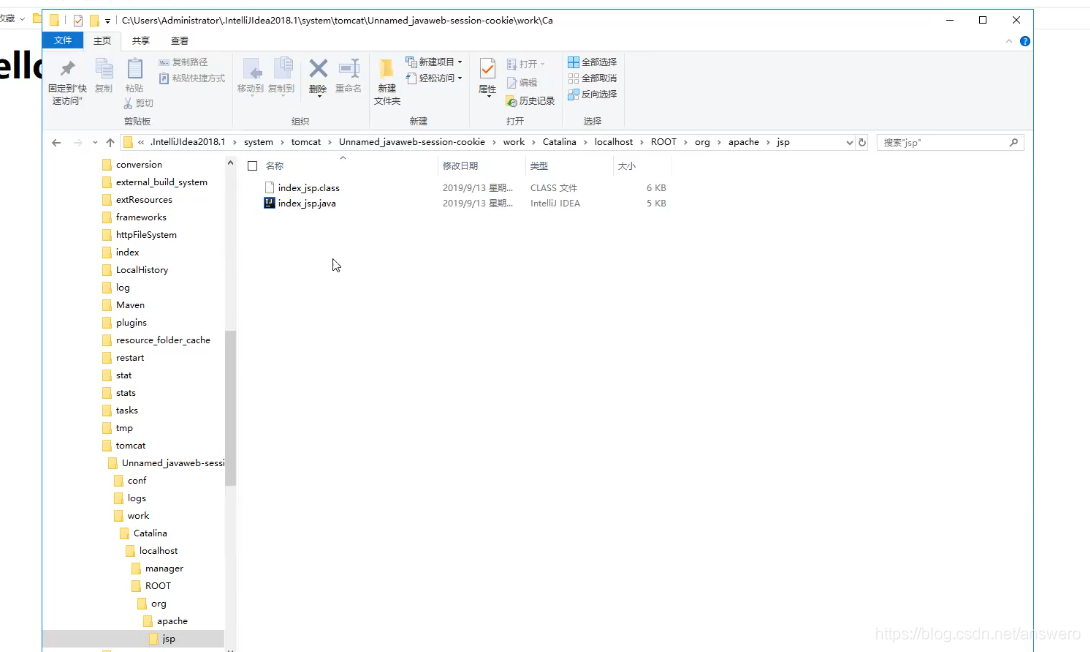Click the Edit button in the Open group
Image resolution: width=1090 pixels, height=652 pixels.
[x=522, y=82]
